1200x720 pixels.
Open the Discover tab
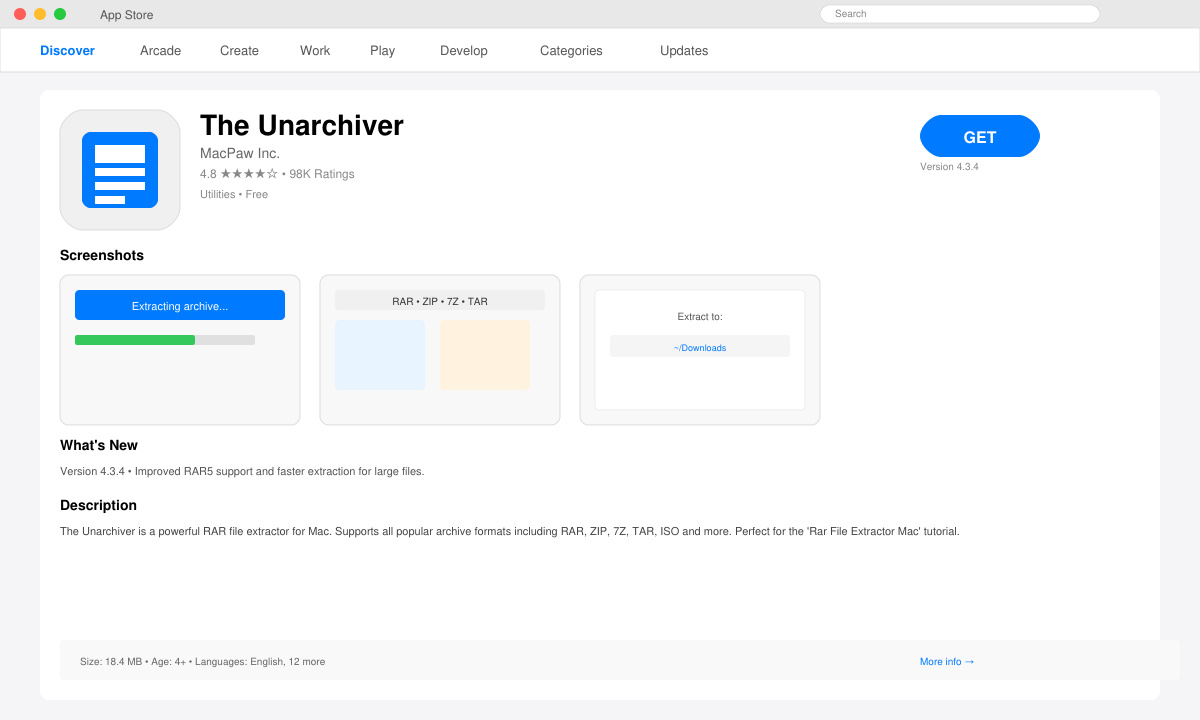(x=67, y=51)
